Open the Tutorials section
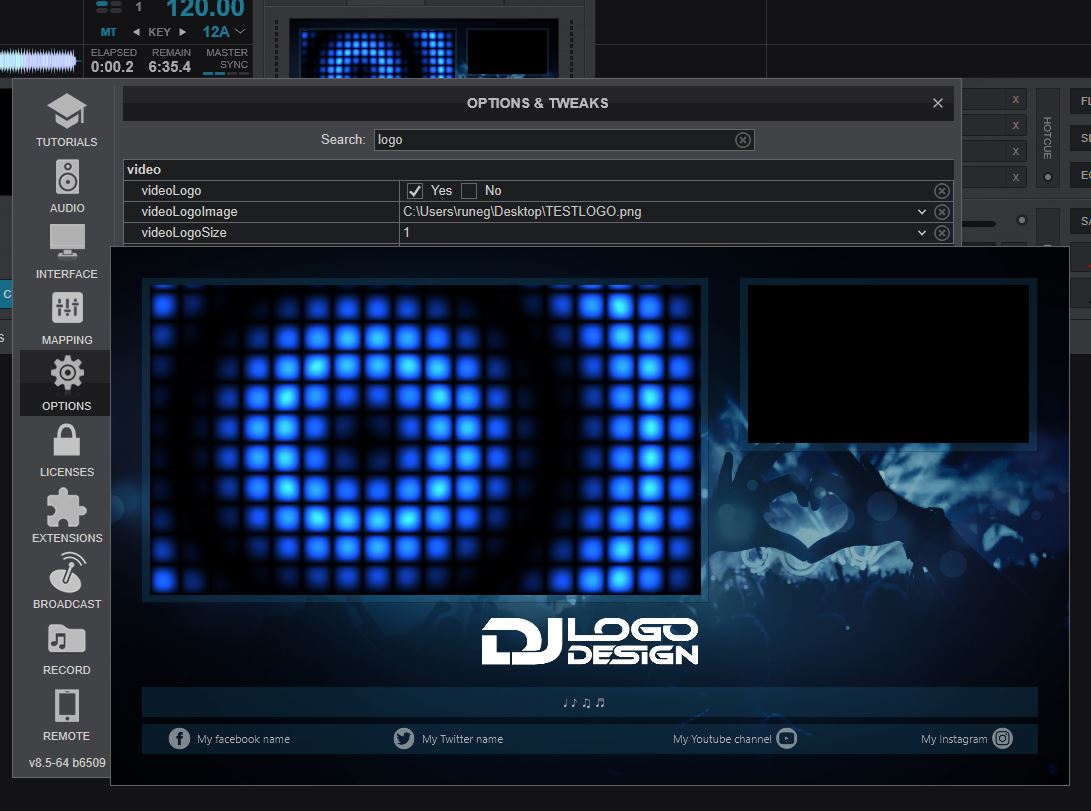1091x811 pixels. click(x=67, y=120)
